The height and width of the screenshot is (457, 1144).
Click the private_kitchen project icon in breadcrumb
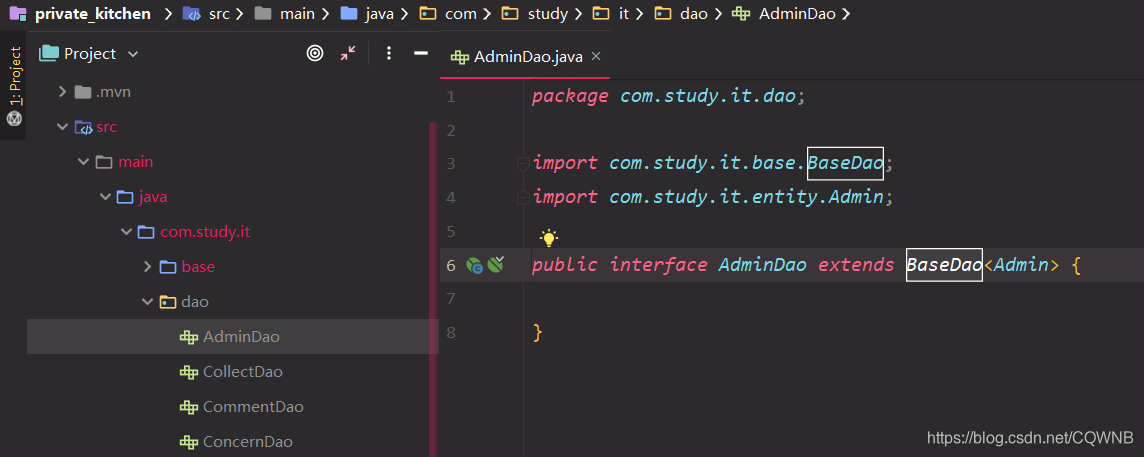(18, 13)
